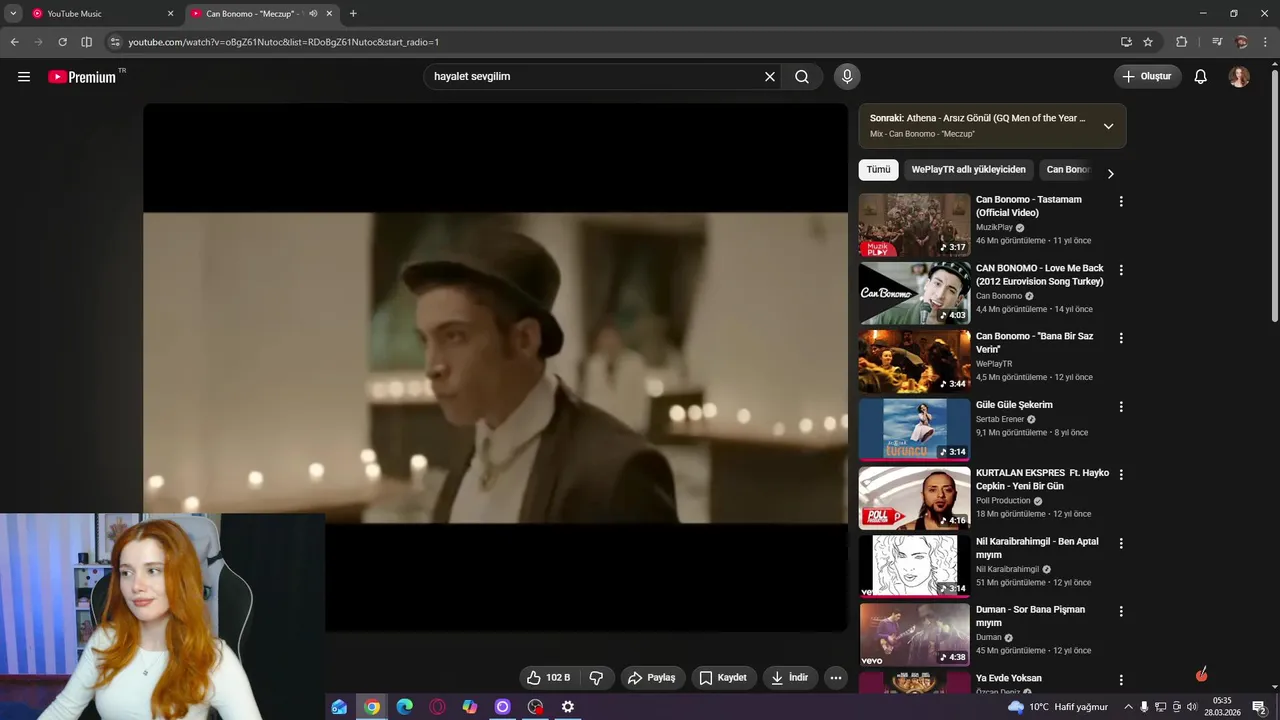The image size is (1280, 720).
Task: Mute the Can Bonomo tab via speaker icon
Action: pos(313,14)
